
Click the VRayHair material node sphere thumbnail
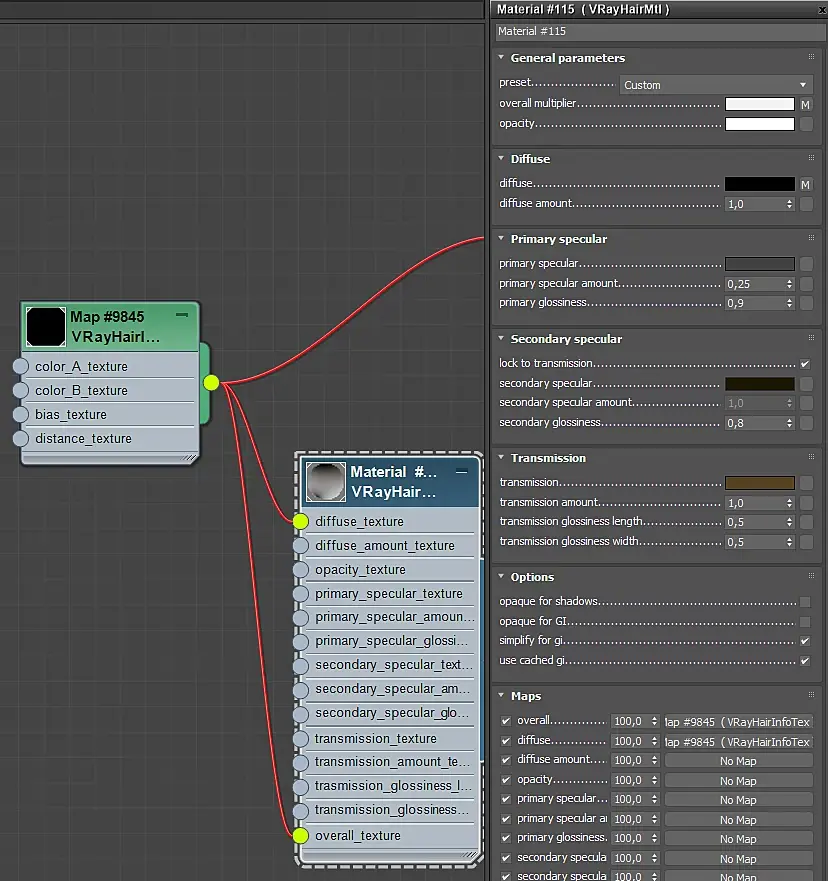325,482
